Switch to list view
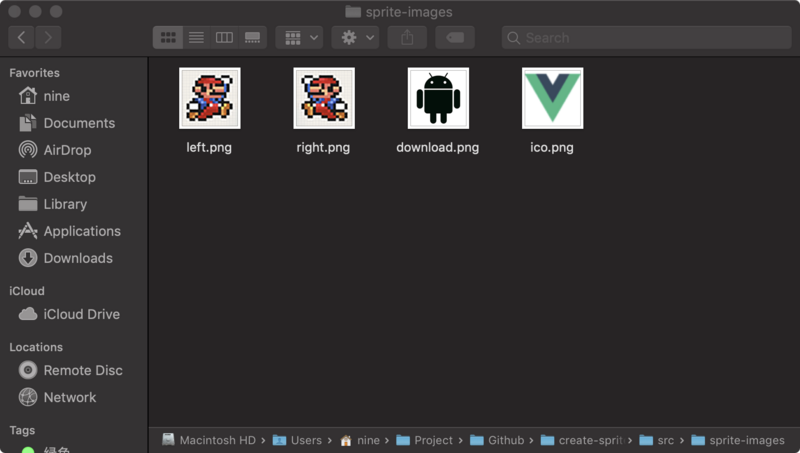The image size is (800, 453). (196, 37)
